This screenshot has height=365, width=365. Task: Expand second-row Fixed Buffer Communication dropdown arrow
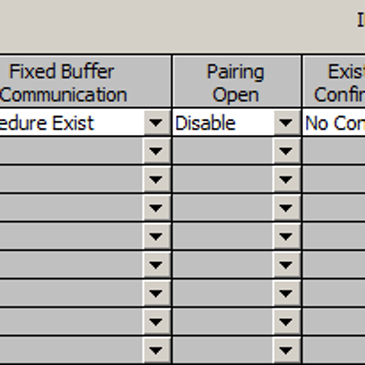click(x=156, y=151)
